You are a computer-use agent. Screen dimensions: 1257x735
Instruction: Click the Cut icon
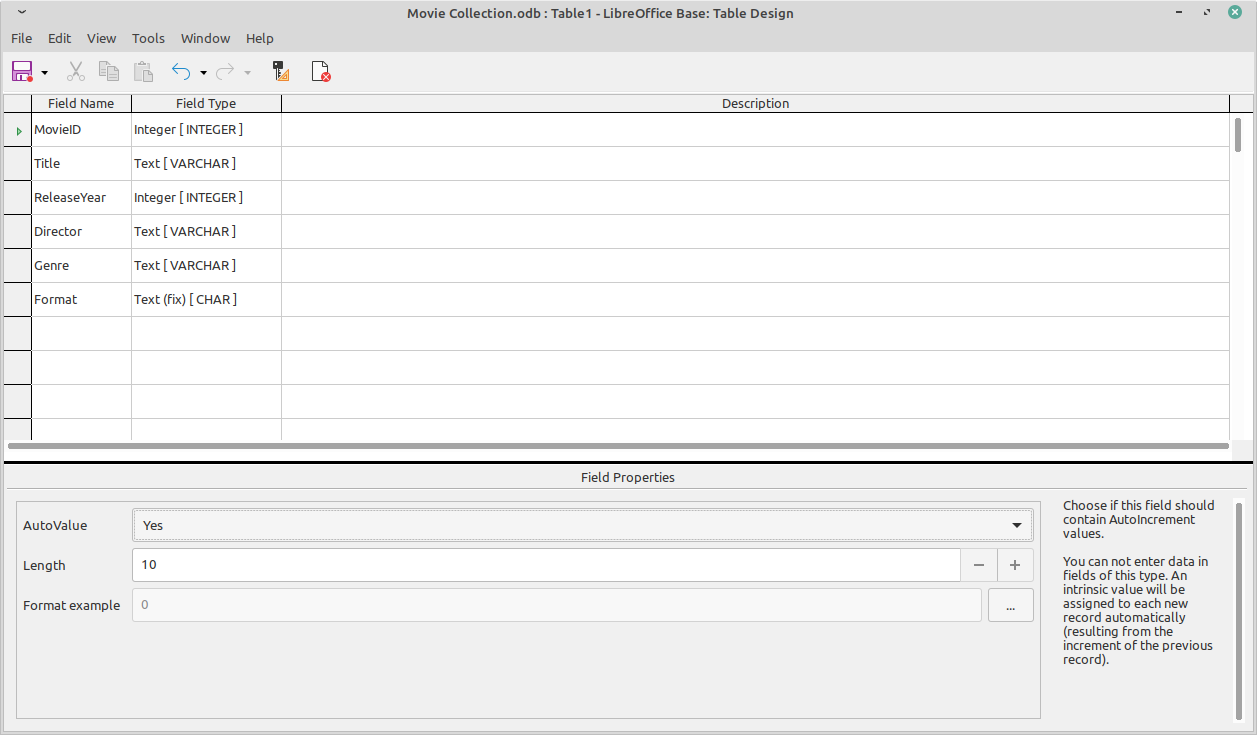75,71
